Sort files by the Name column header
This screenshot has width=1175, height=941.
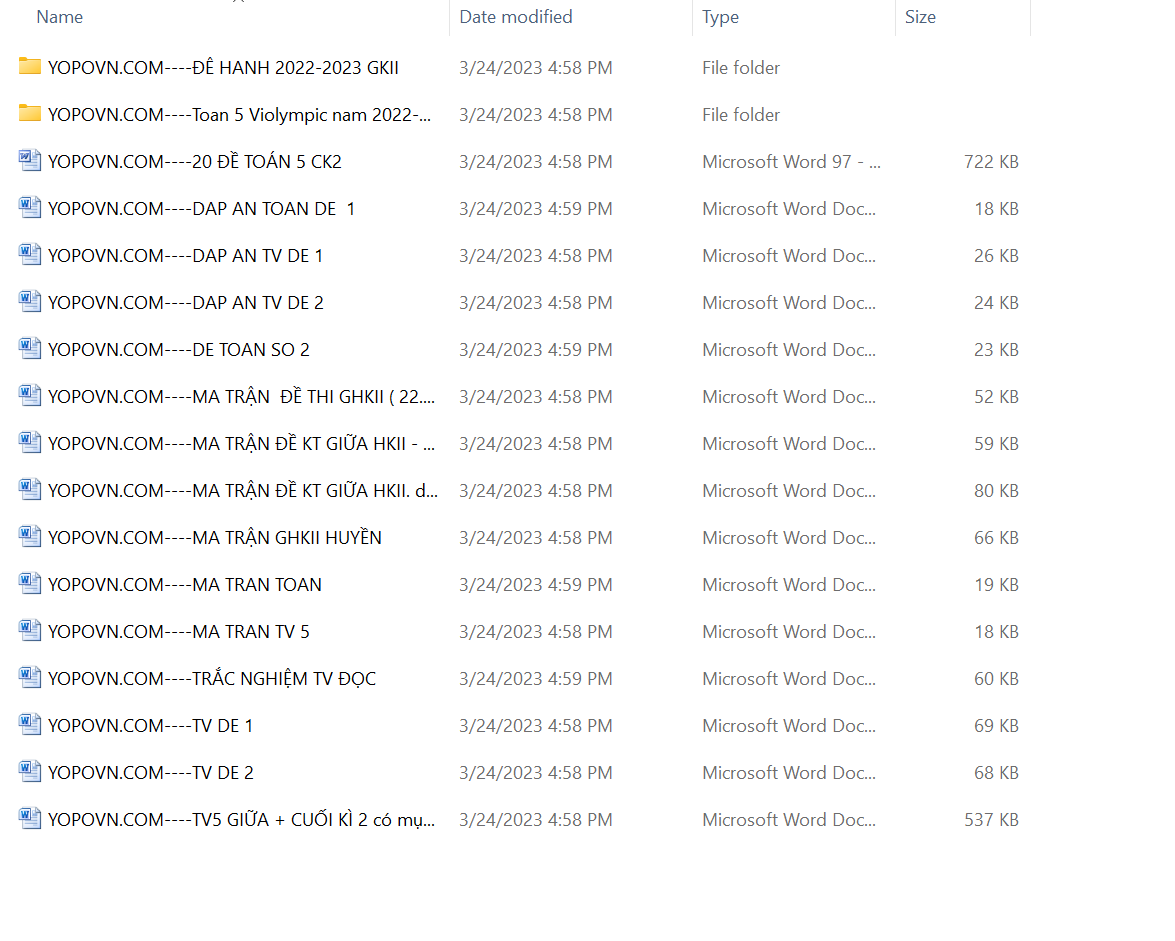click(60, 17)
